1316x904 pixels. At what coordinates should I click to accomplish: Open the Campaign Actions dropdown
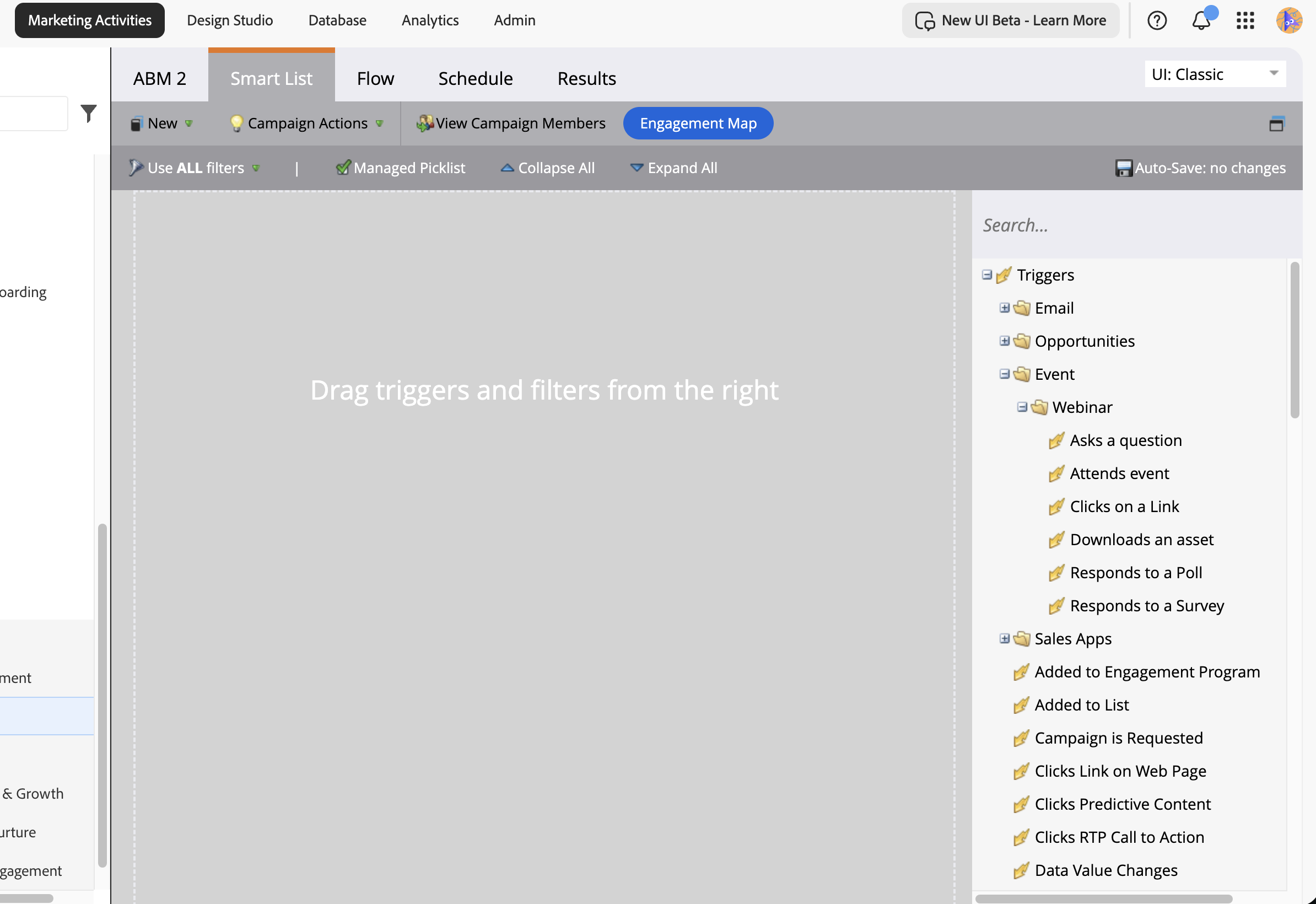tap(308, 123)
